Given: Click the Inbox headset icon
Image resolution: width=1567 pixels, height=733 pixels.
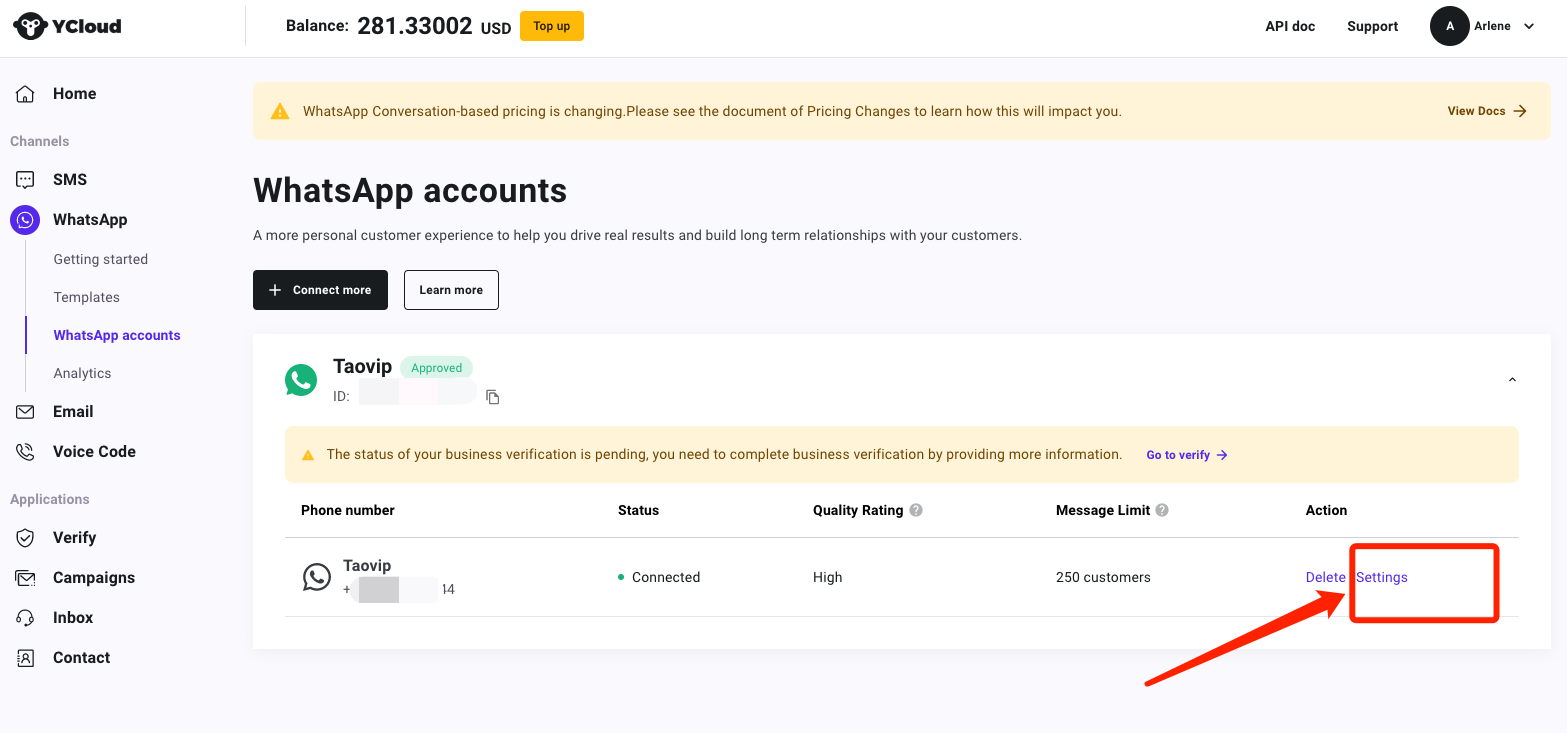Looking at the screenshot, I should pyautogui.click(x=25, y=618).
